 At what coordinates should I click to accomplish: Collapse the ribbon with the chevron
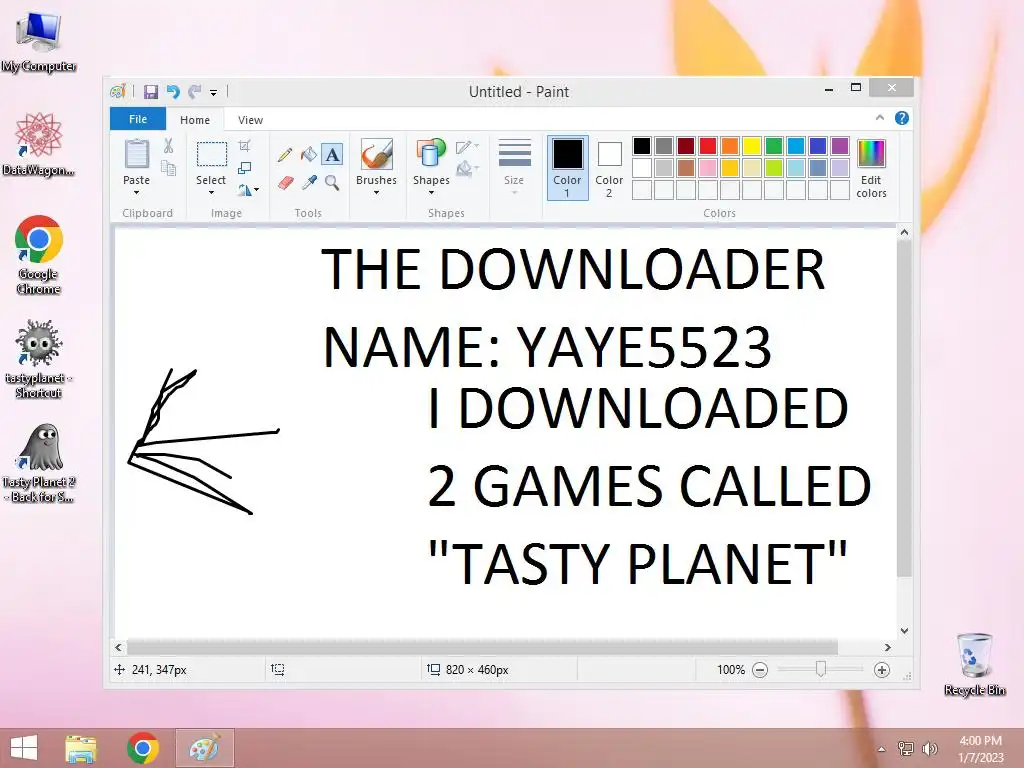[880, 118]
